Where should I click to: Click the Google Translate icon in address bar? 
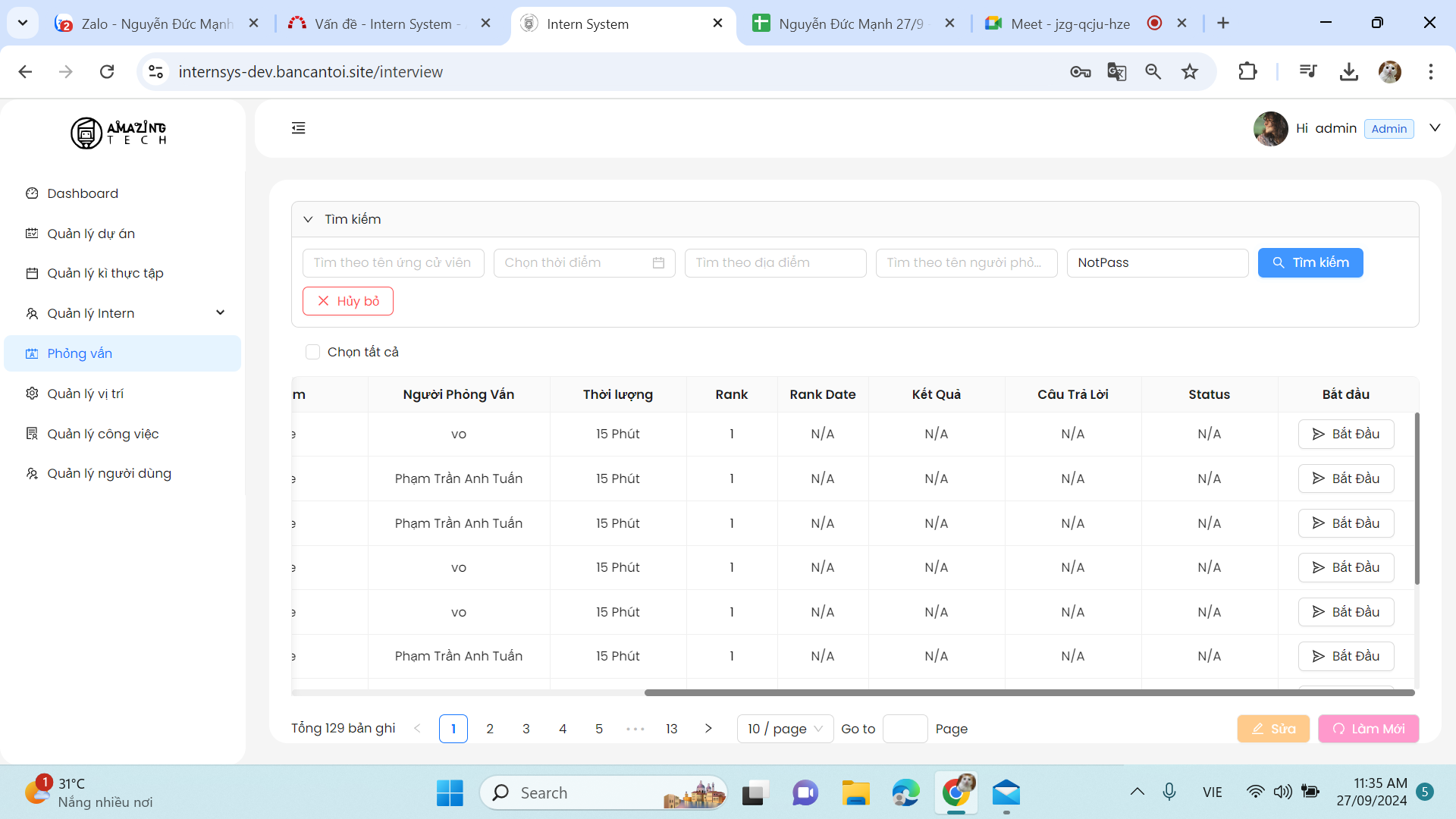[1116, 72]
